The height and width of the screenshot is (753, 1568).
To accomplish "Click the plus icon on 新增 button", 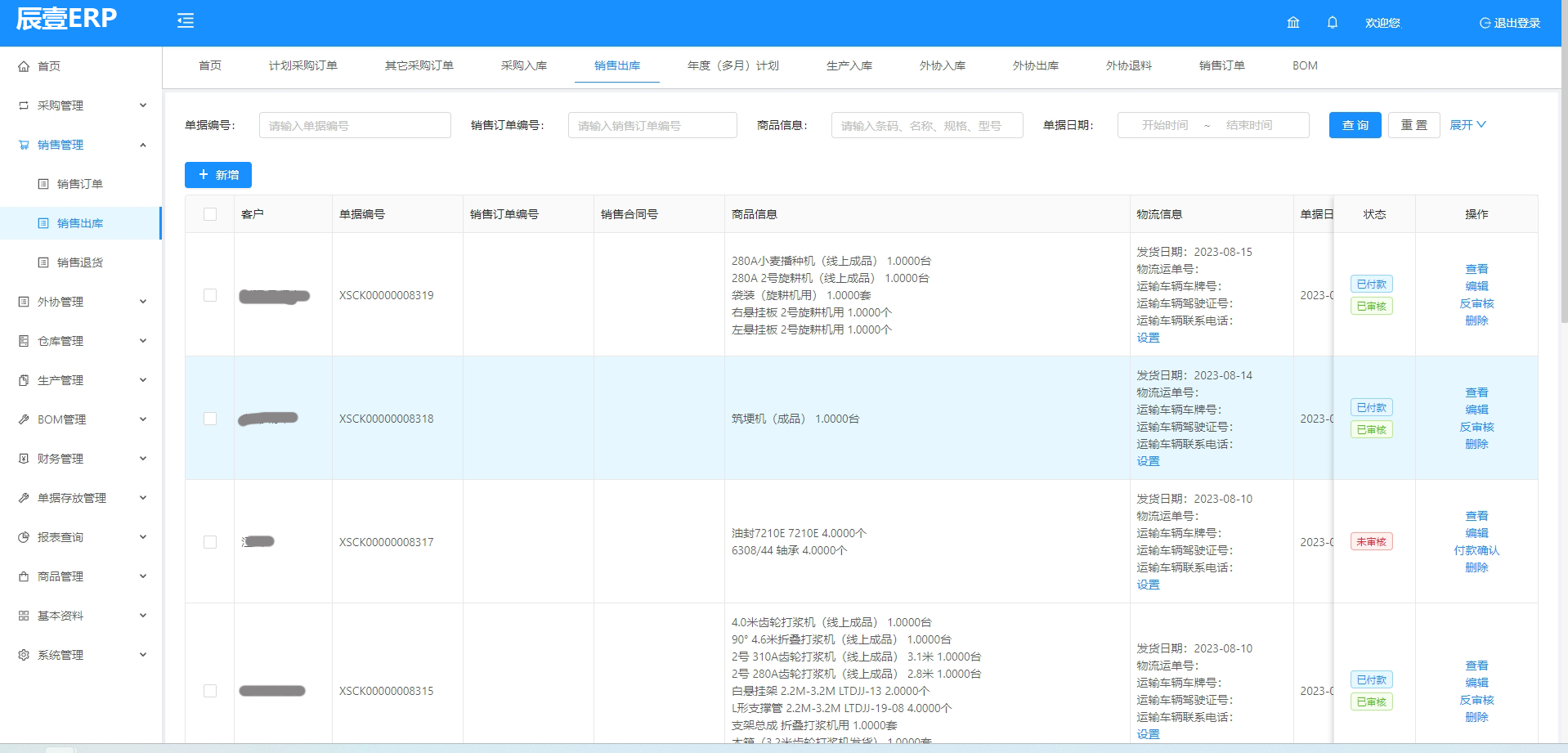I will coord(204,175).
